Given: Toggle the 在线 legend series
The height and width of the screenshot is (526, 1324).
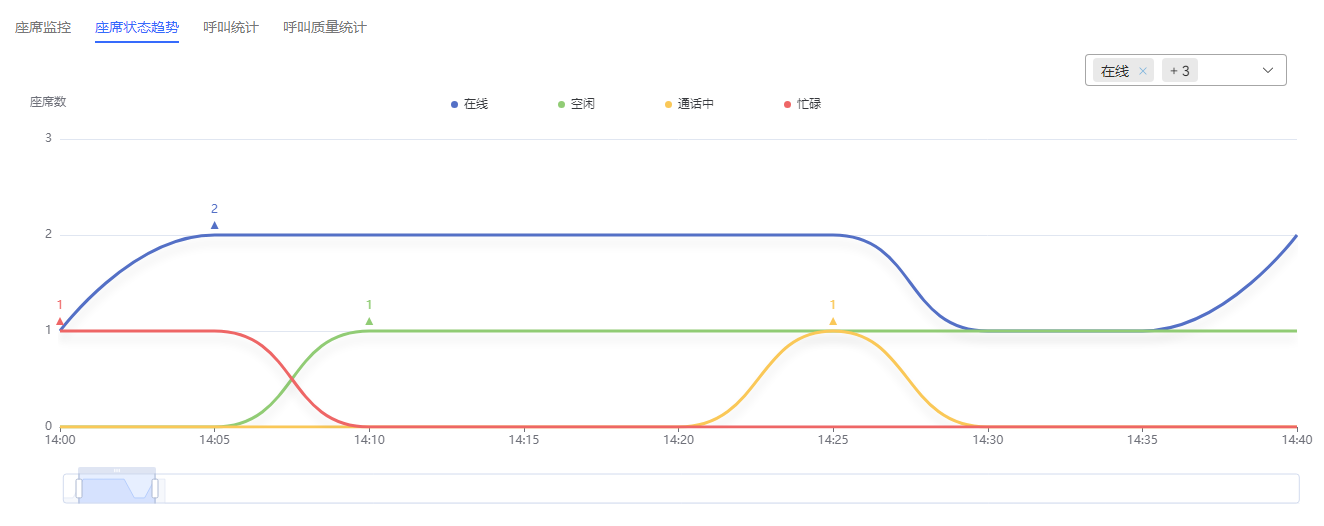Looking at the screenshot, I should point(469,104).
